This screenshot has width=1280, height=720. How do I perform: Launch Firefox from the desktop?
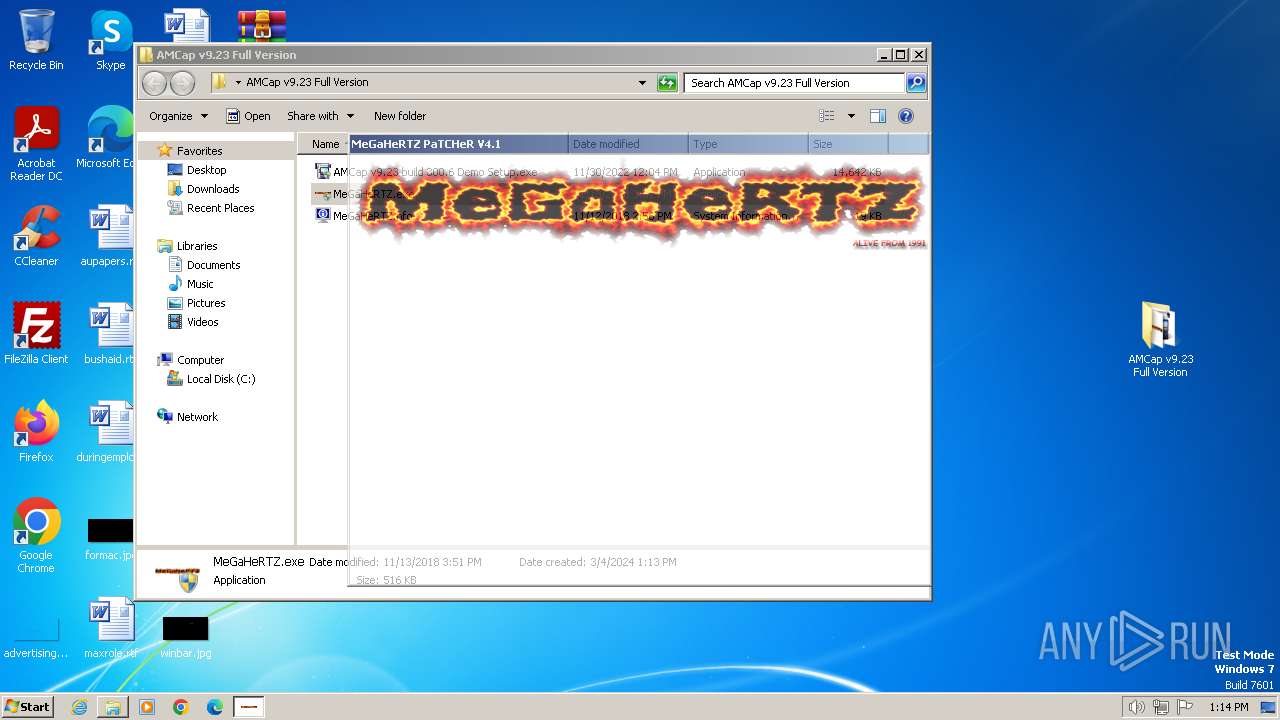[x=36, y=432]
